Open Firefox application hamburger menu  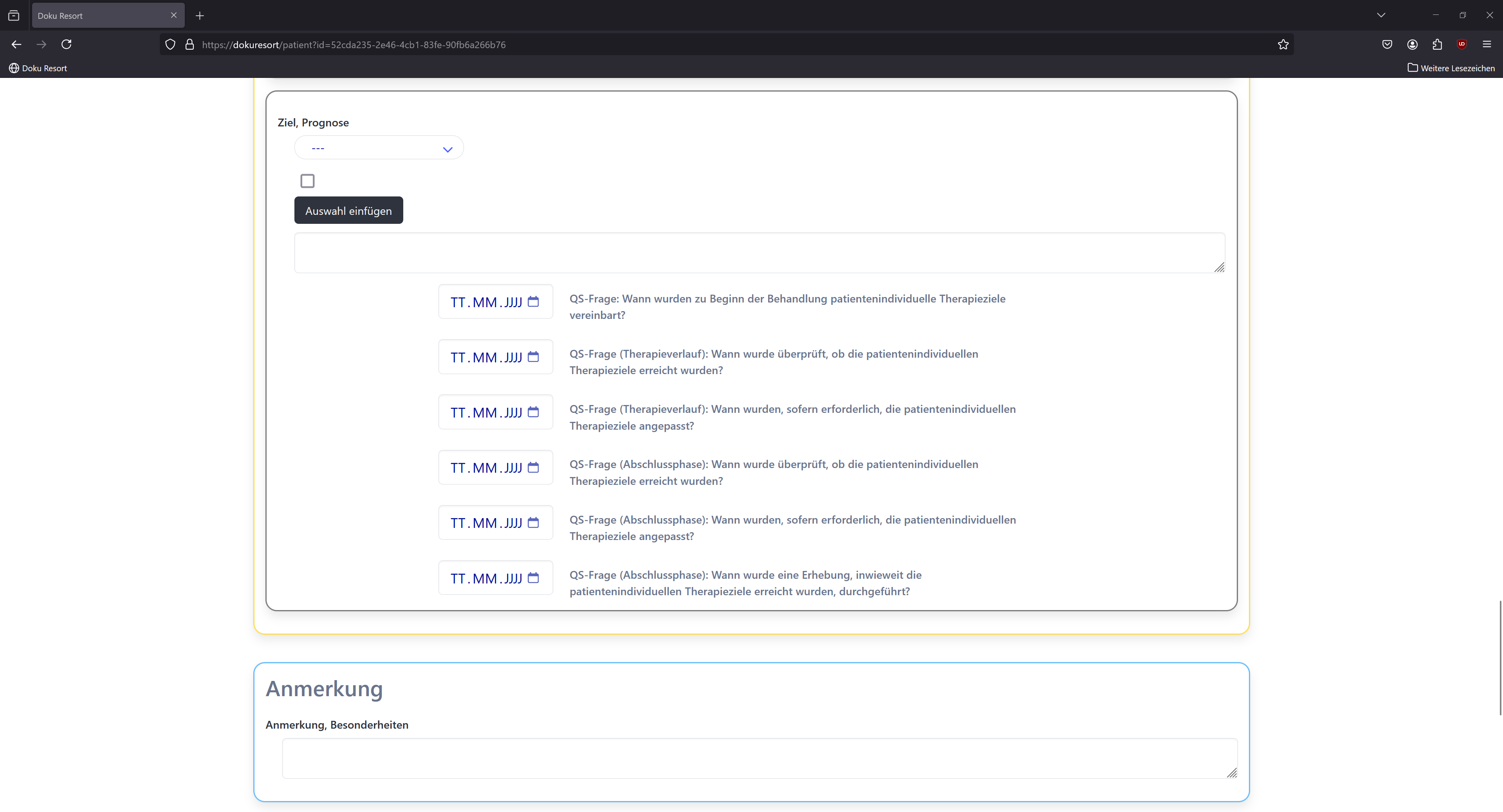point(1486,44)
